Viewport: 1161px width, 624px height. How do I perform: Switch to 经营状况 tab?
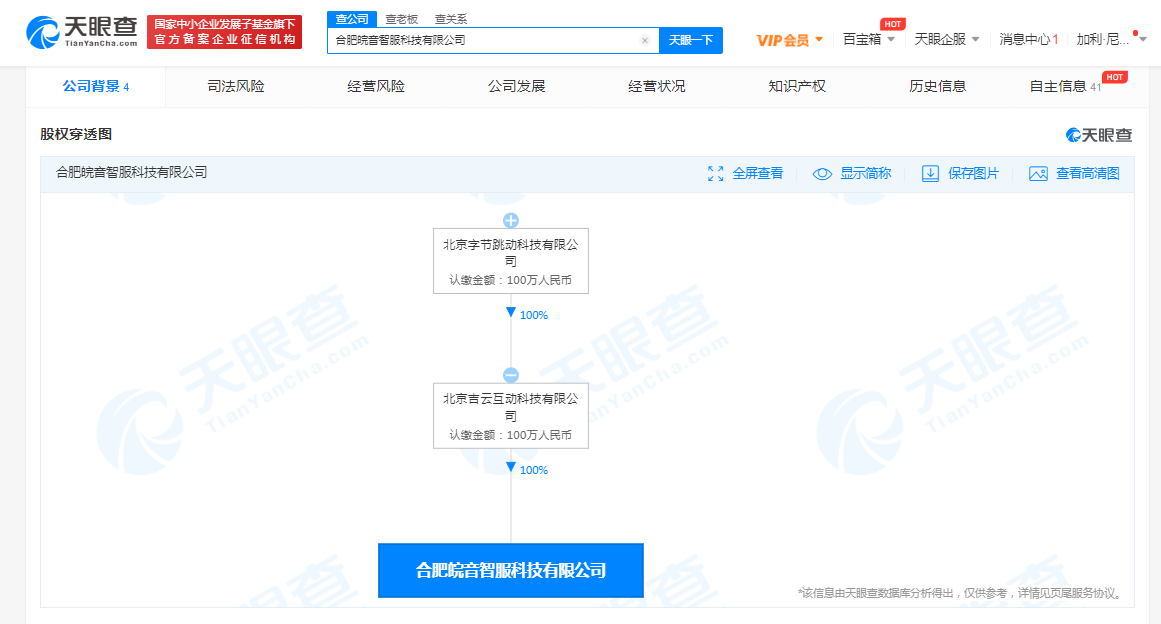pos(657,87)
